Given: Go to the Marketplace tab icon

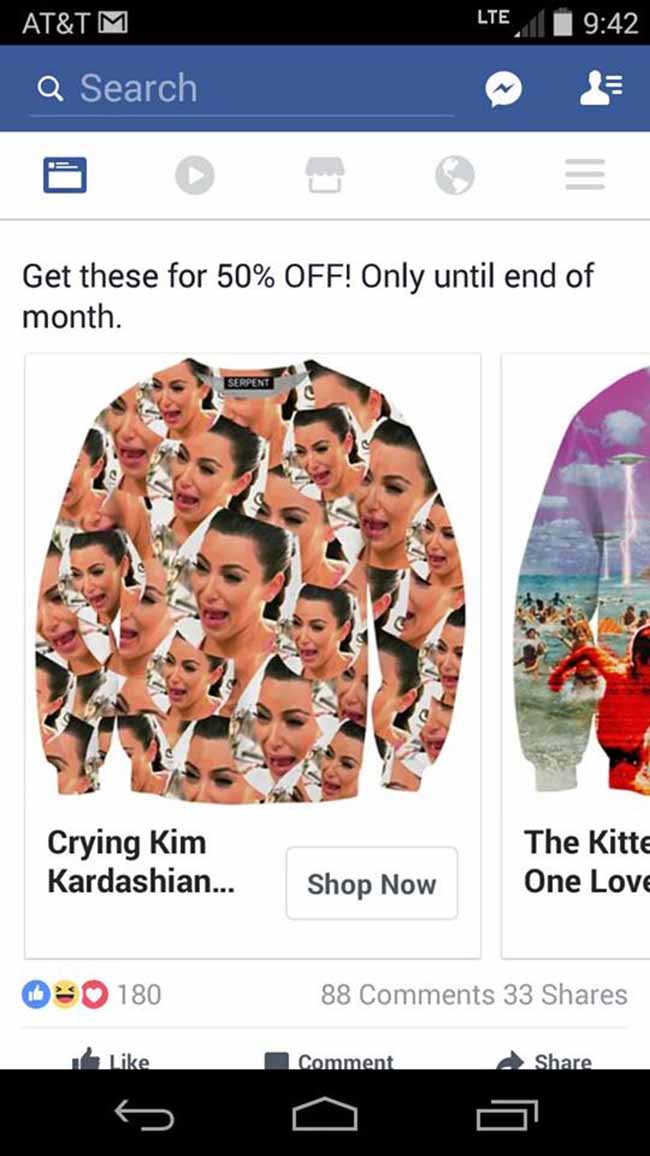Looking at the screenshot, I should [325, 175].
